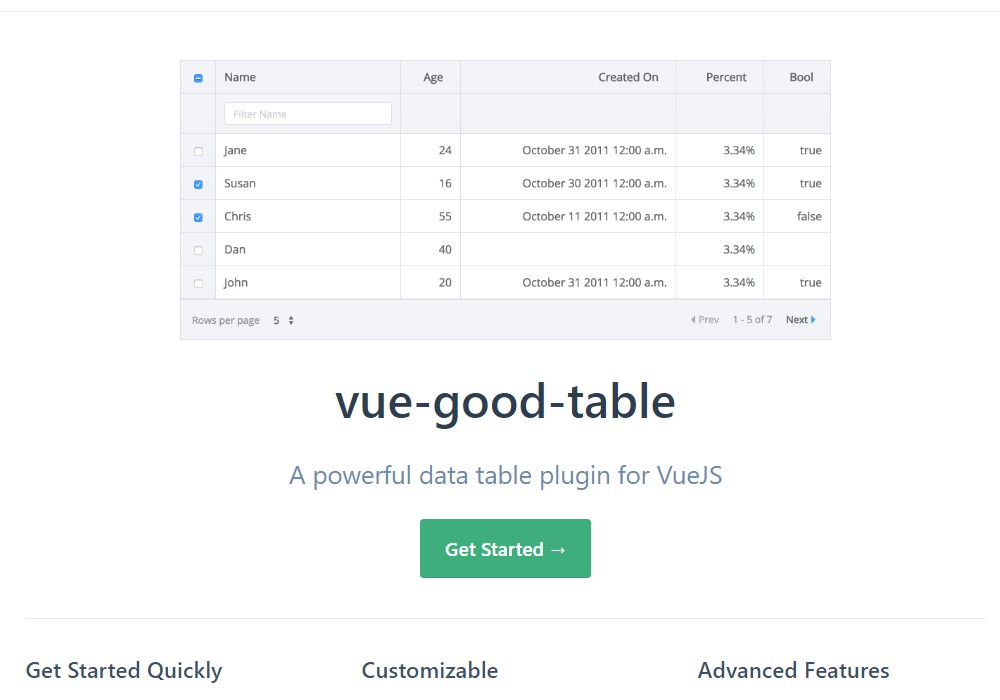The width and height of the screenshot is (1000, 700).
Task: Click the Get Started button
Action: point(505,548)
